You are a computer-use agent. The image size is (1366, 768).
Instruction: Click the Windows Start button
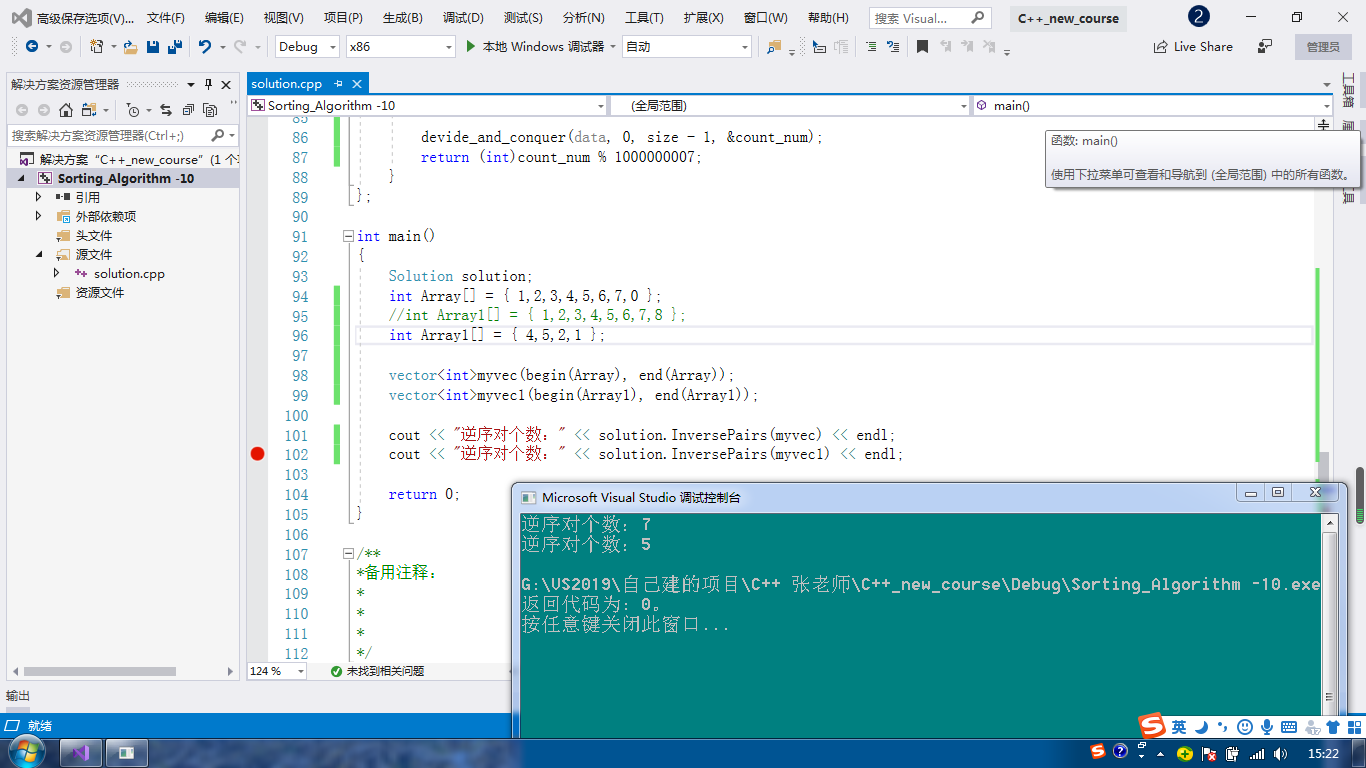(27, 751)
